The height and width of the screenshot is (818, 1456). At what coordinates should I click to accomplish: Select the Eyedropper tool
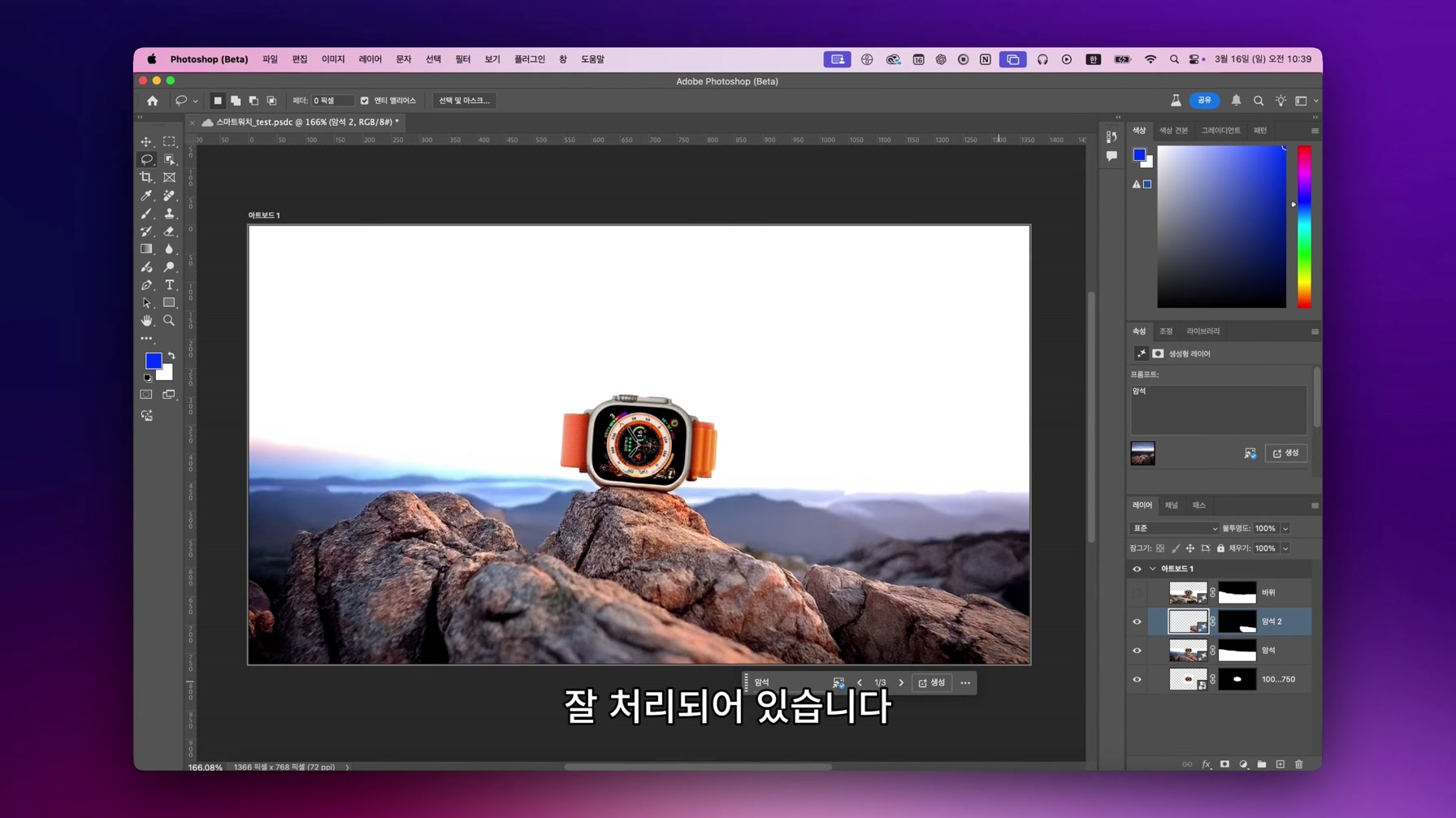tap(146, 195)
